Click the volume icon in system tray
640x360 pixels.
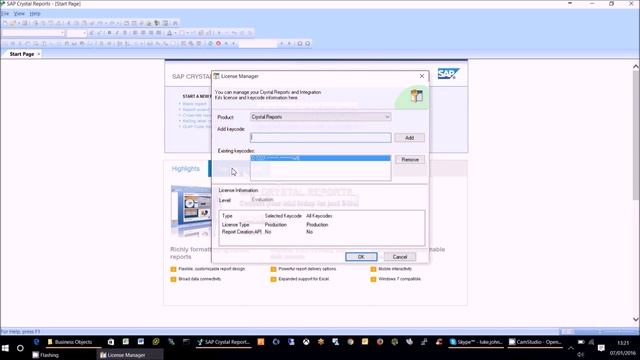(x=581, y=355)
